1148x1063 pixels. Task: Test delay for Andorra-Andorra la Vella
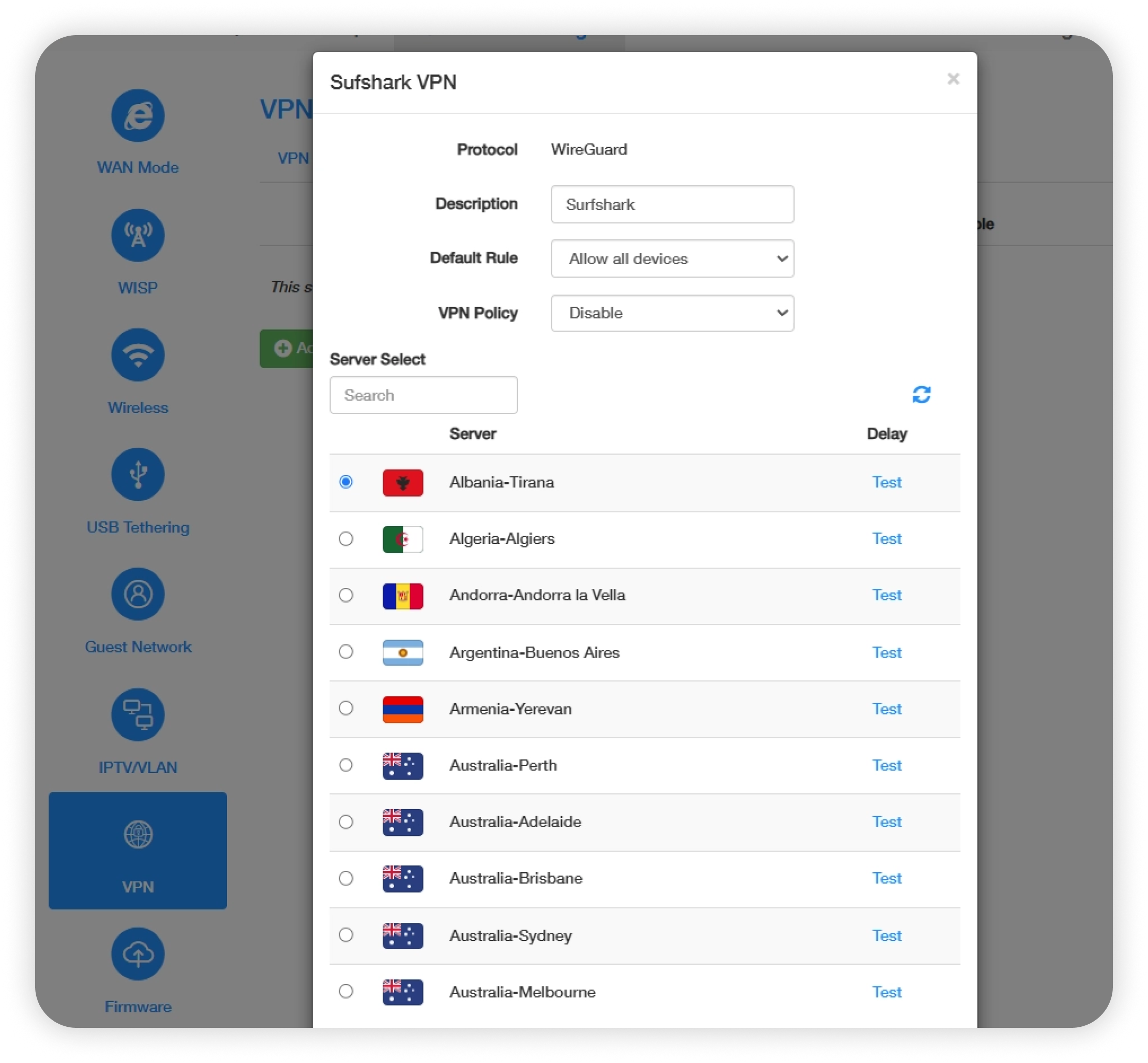tap(887, 595)
